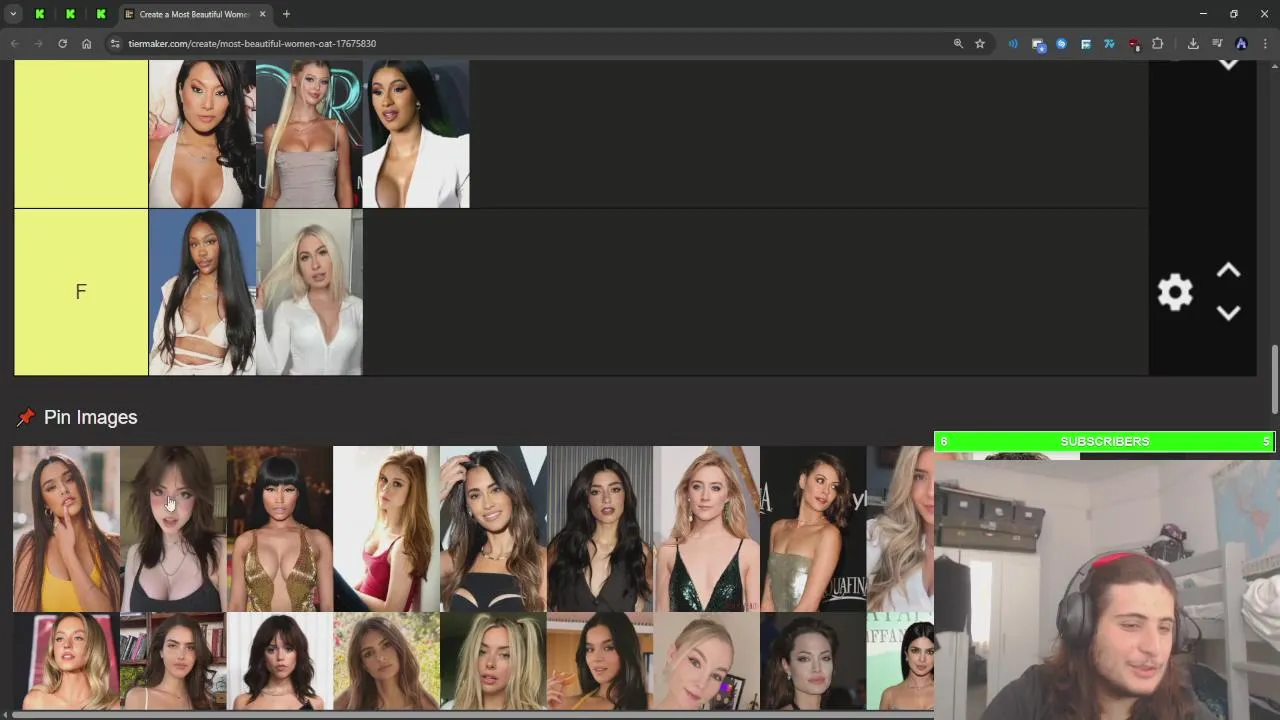Pick pool image with olive strapless dress
The image size is (1280, 720).
813,528
